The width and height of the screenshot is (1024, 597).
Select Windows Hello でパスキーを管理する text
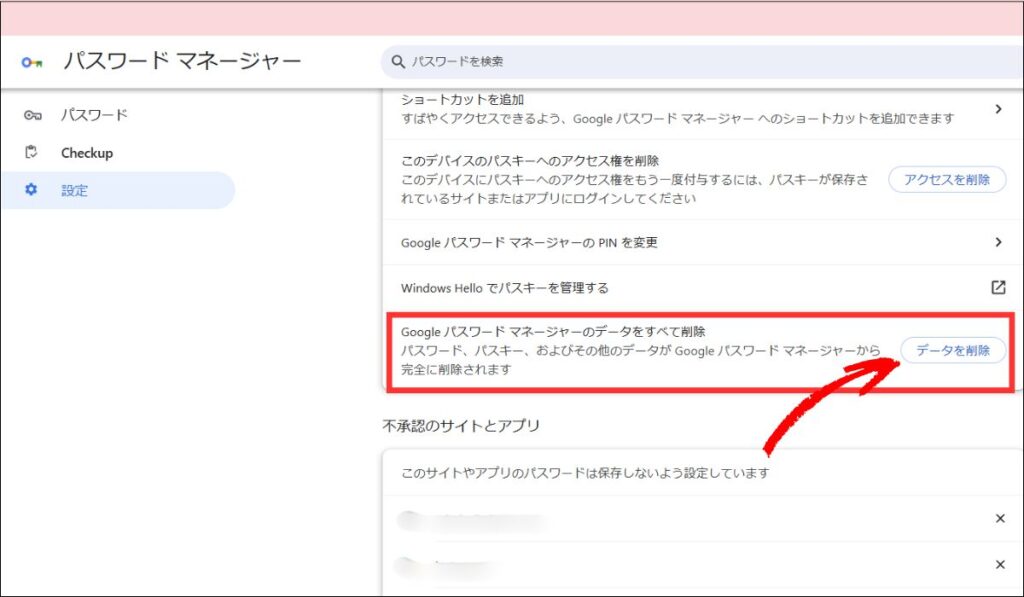504,288
